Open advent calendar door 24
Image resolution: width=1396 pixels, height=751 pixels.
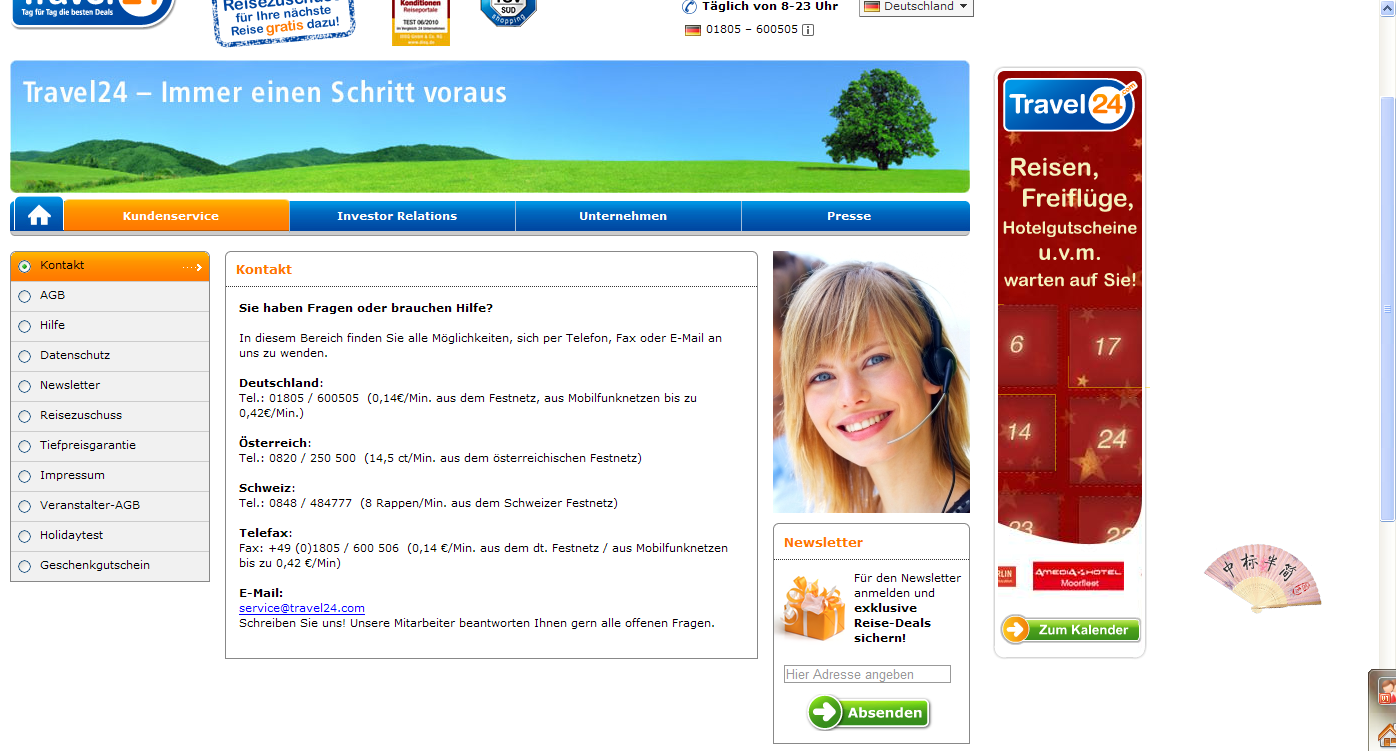pyautogui.click(x=1106, y=438)
